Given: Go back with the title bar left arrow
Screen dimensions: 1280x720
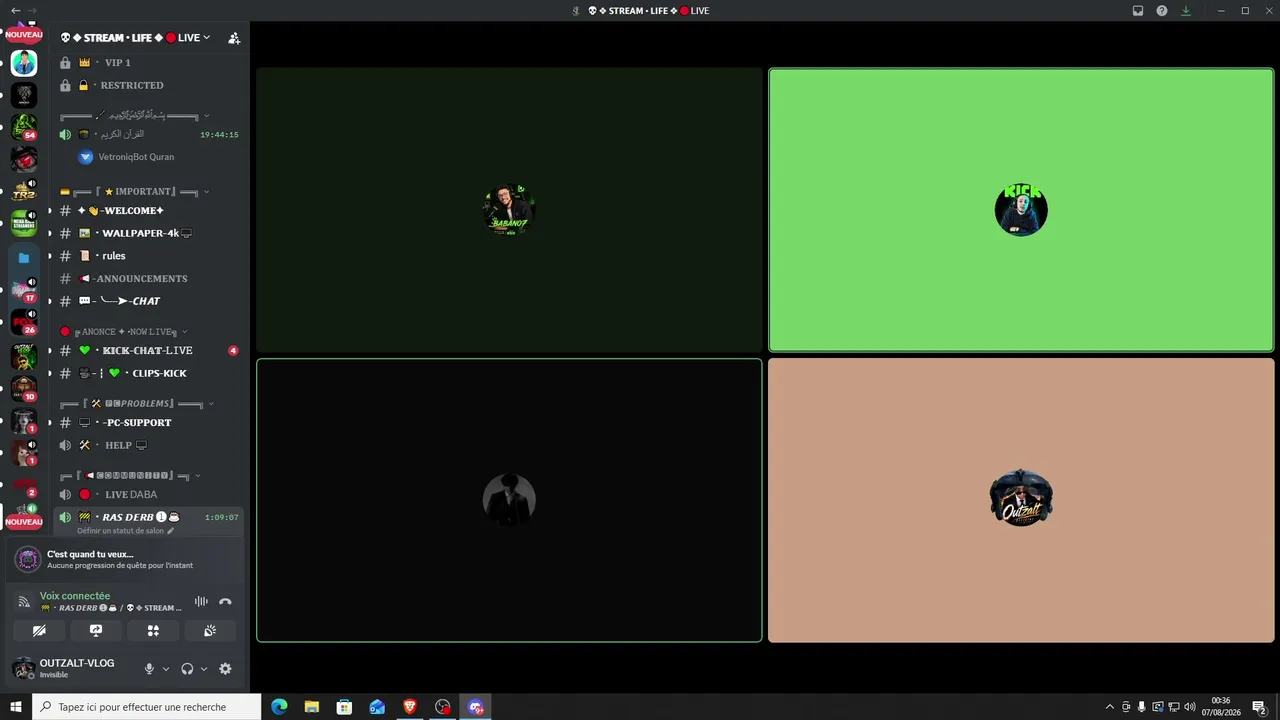Looking at the screenshot, I should click(15, 10).
